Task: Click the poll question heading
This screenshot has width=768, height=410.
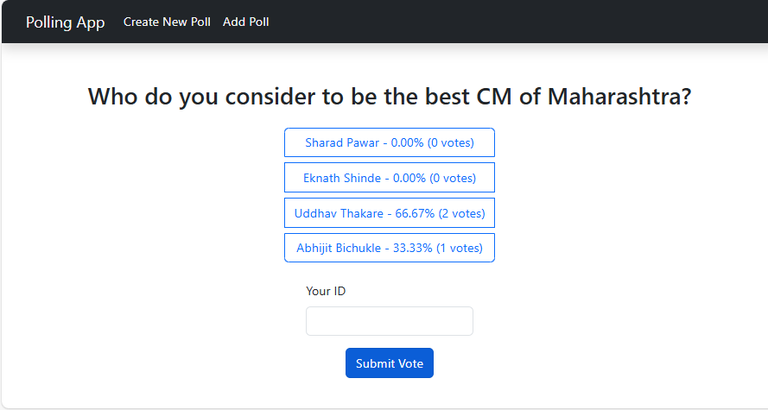Action: click(389, 97)
